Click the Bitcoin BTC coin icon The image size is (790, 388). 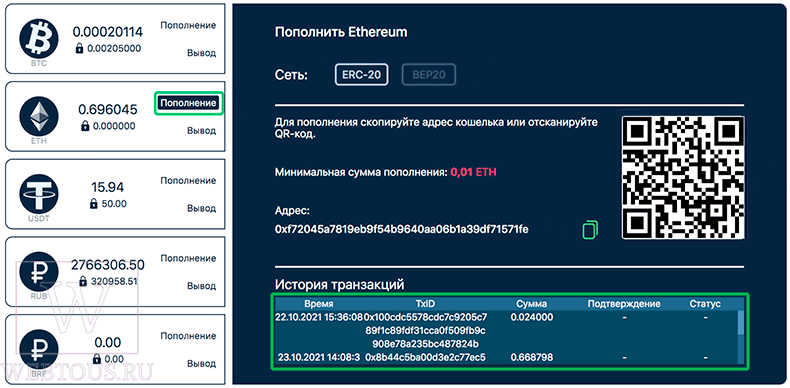coord(39,39)
